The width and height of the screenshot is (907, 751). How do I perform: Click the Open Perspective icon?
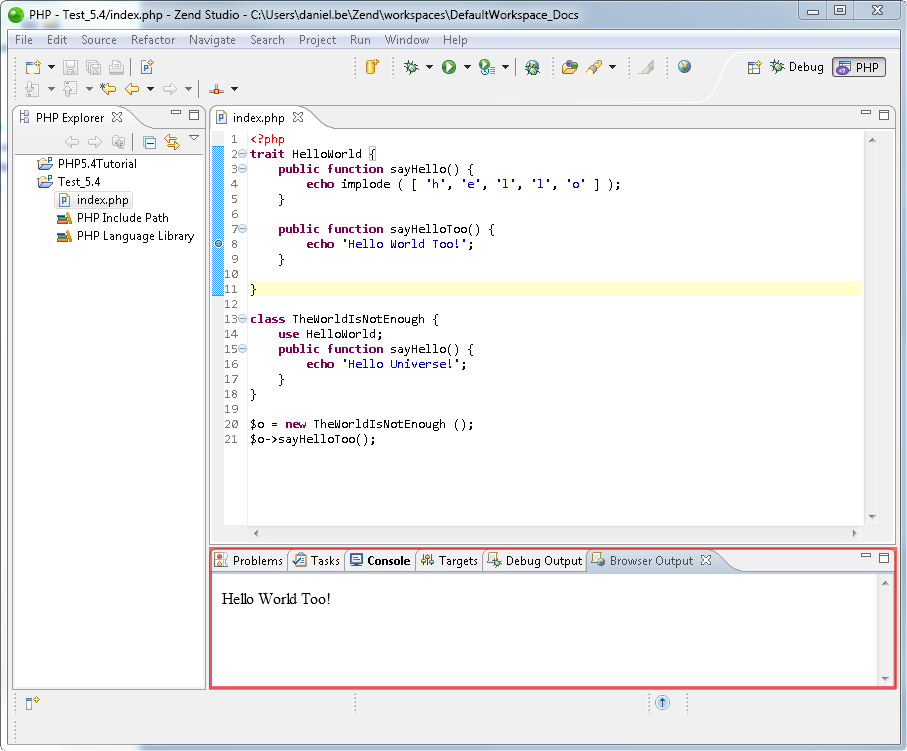pyautogui.click(x=754, y=67)
